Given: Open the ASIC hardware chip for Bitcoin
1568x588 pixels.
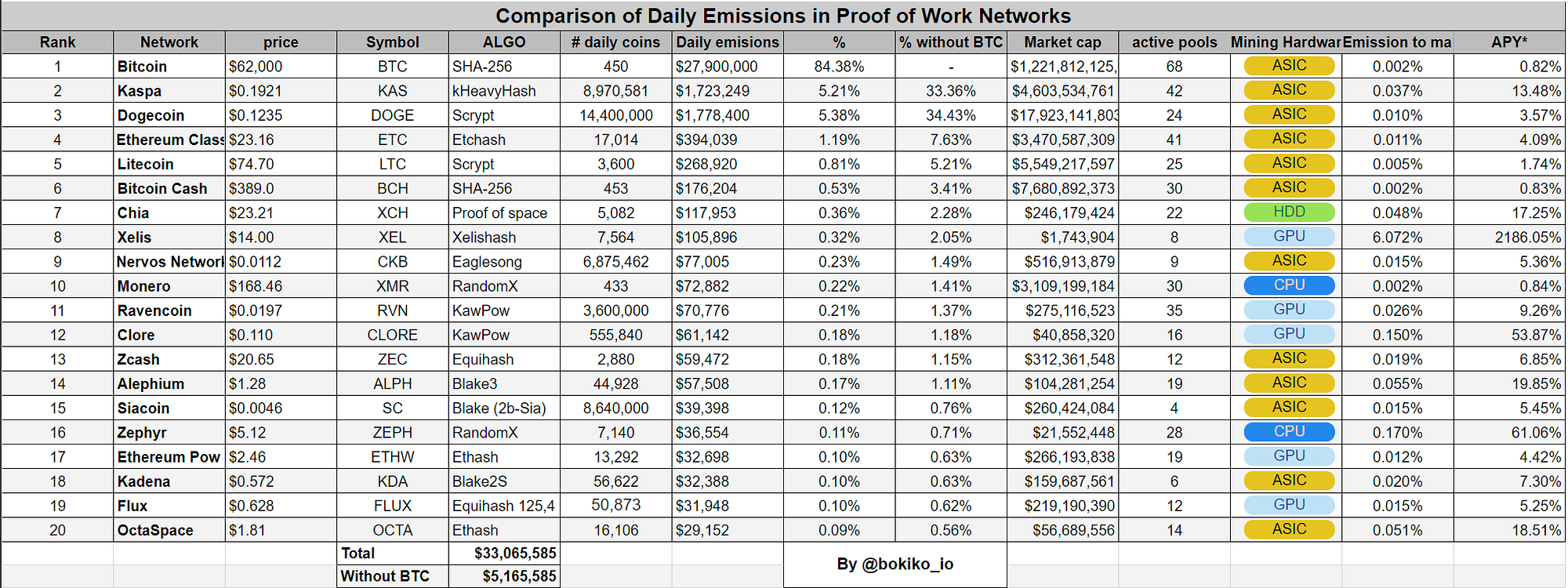Looking at the screenshot, I should pyautogui.click(x=1289, y=66).
